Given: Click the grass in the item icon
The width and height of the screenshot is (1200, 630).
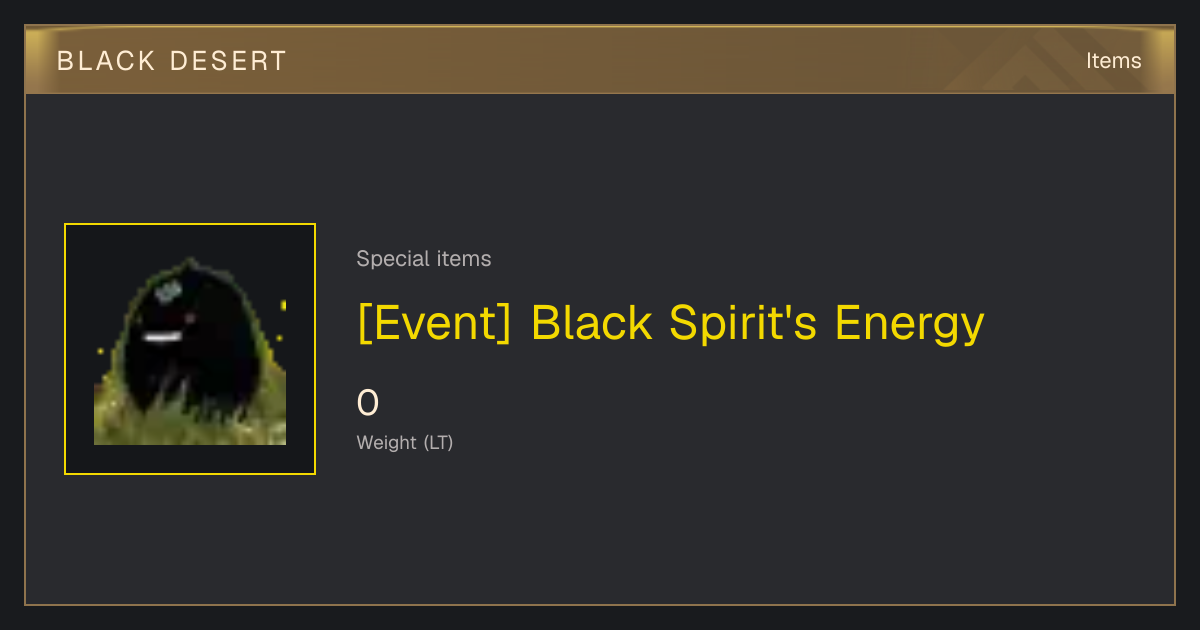Looking at the screenshot, I should 190,420.
